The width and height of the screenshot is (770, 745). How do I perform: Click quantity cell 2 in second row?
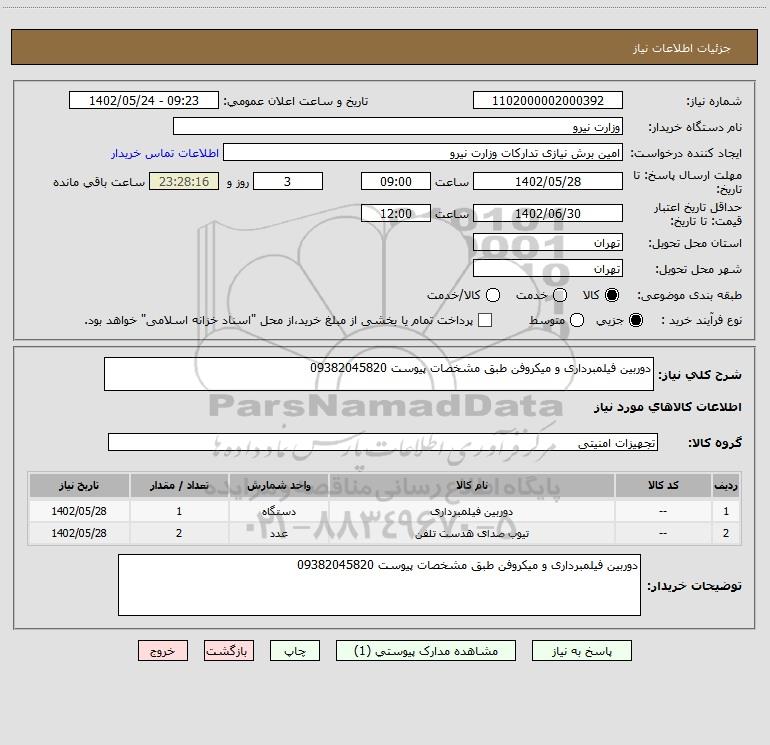tap(179, 533)
